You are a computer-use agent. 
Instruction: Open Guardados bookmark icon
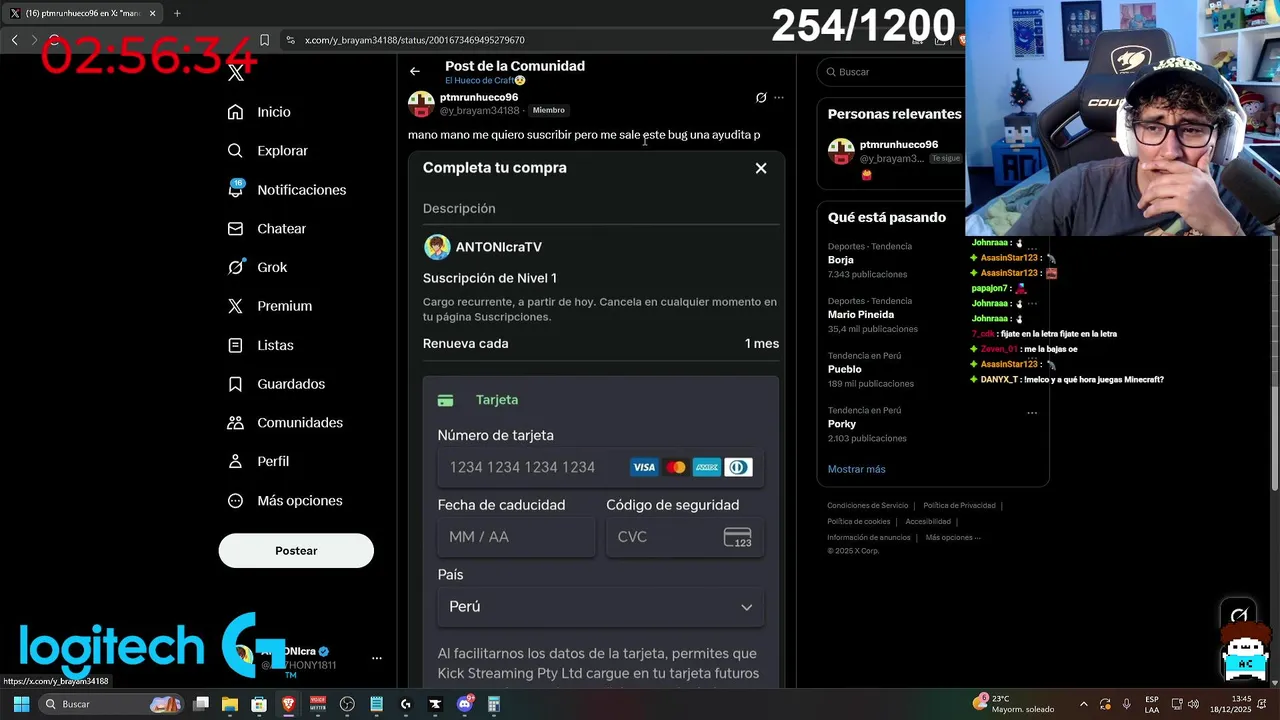tap(235, 384)
